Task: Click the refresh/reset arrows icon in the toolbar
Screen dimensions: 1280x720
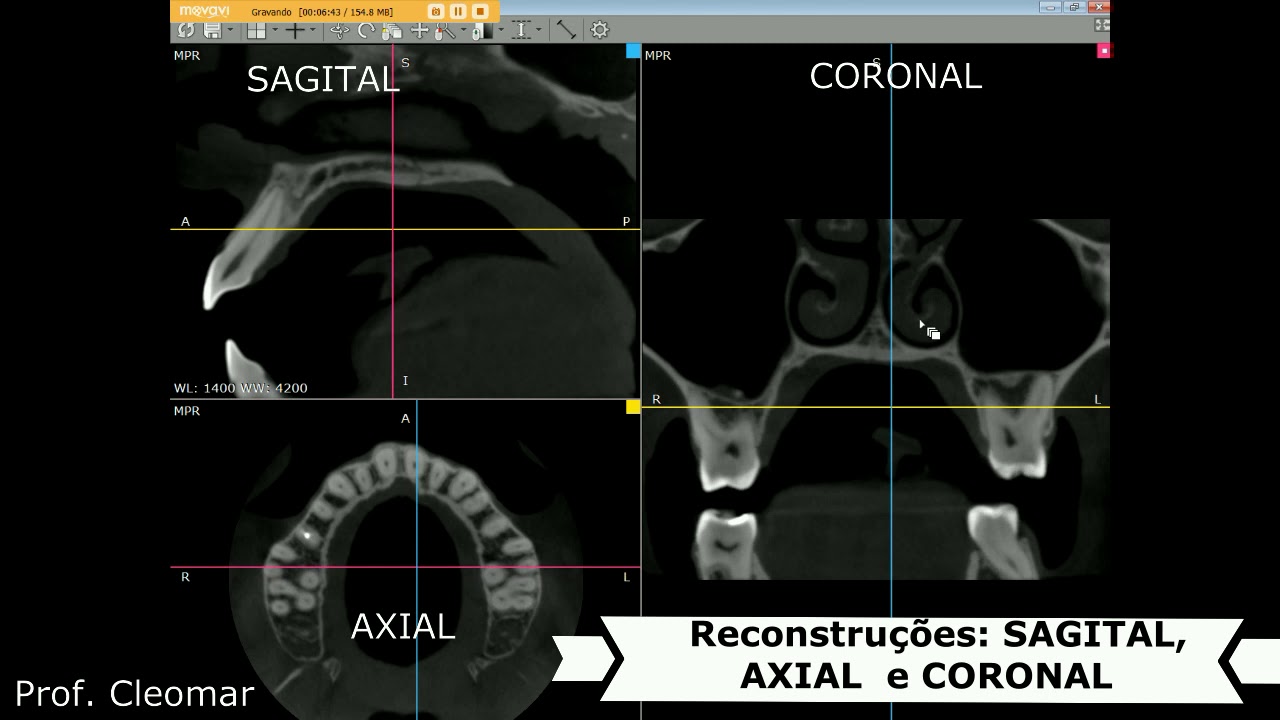Action: point(186,30)
